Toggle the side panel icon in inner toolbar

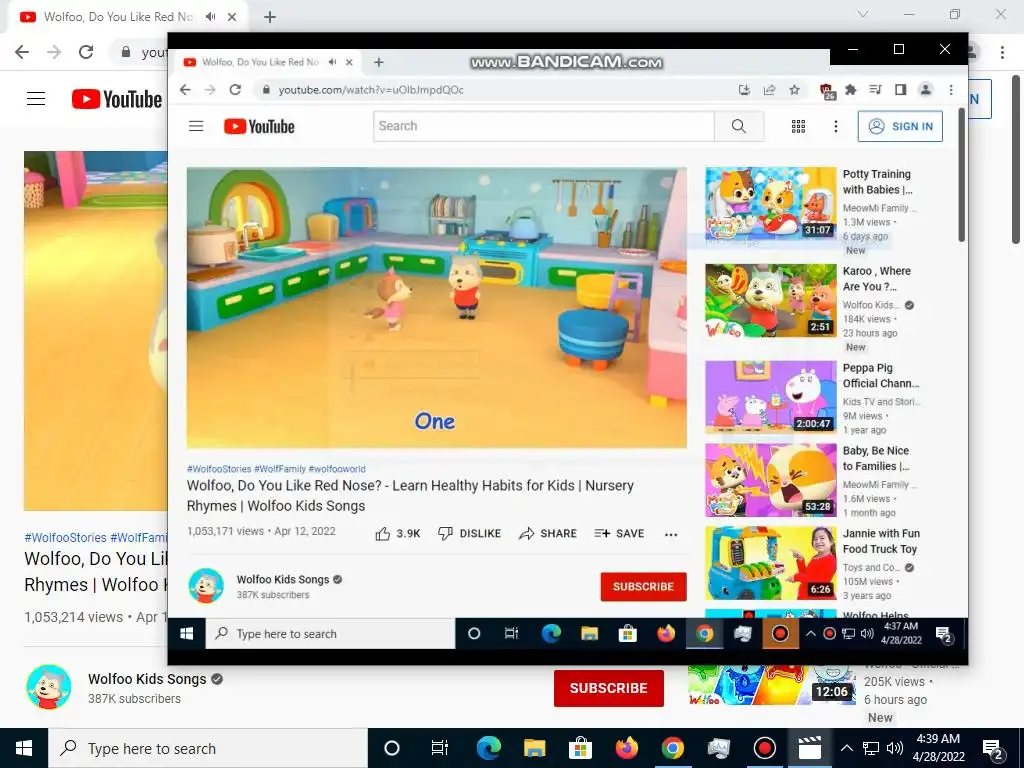click(x=901, y=90)
